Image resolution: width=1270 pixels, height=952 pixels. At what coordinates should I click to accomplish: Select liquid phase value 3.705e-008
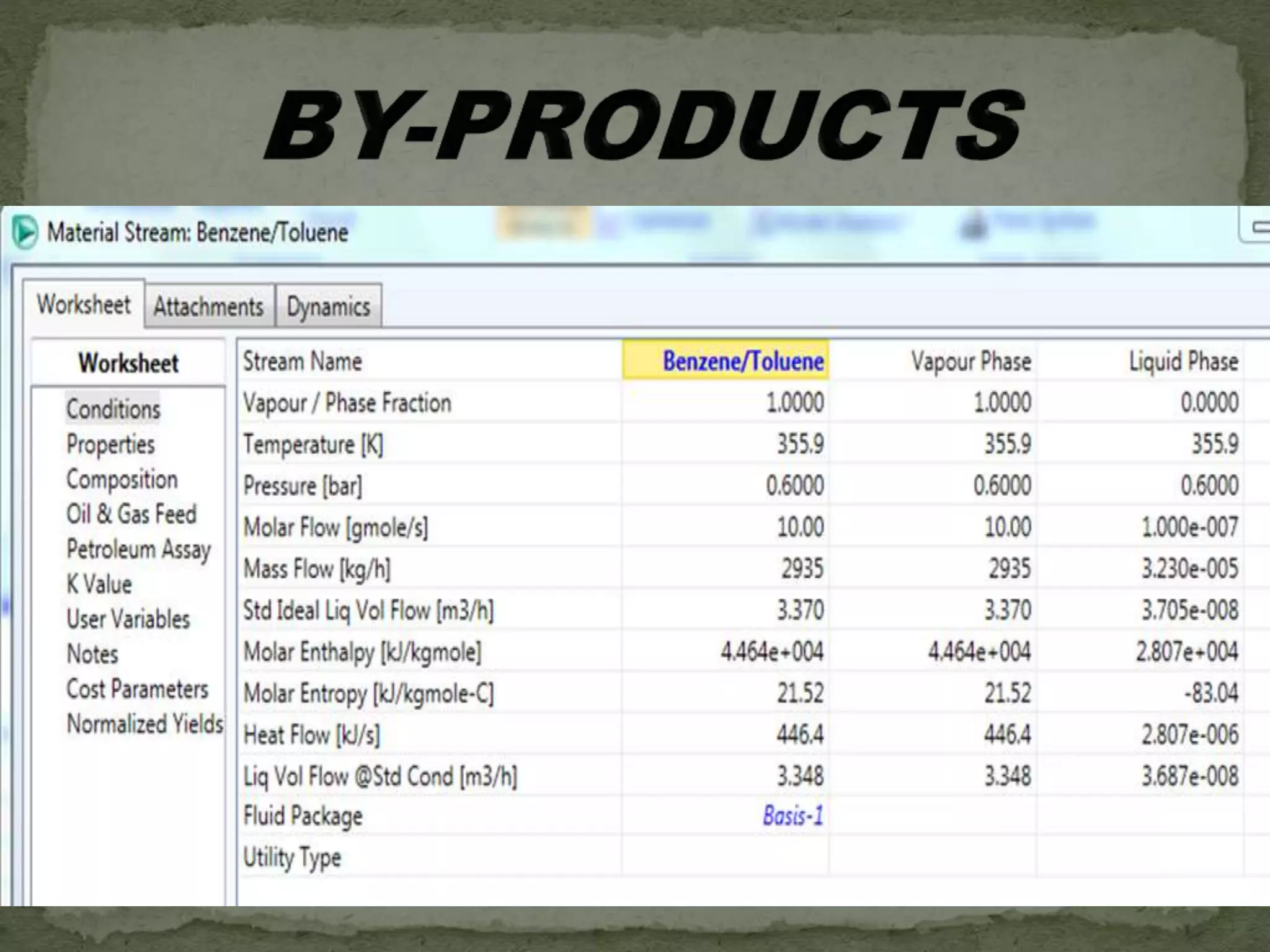(1190, 610)
